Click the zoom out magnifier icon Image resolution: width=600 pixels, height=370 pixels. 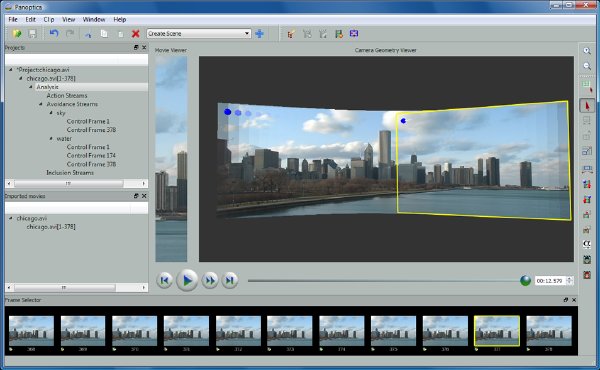click(x=587, y=66)
